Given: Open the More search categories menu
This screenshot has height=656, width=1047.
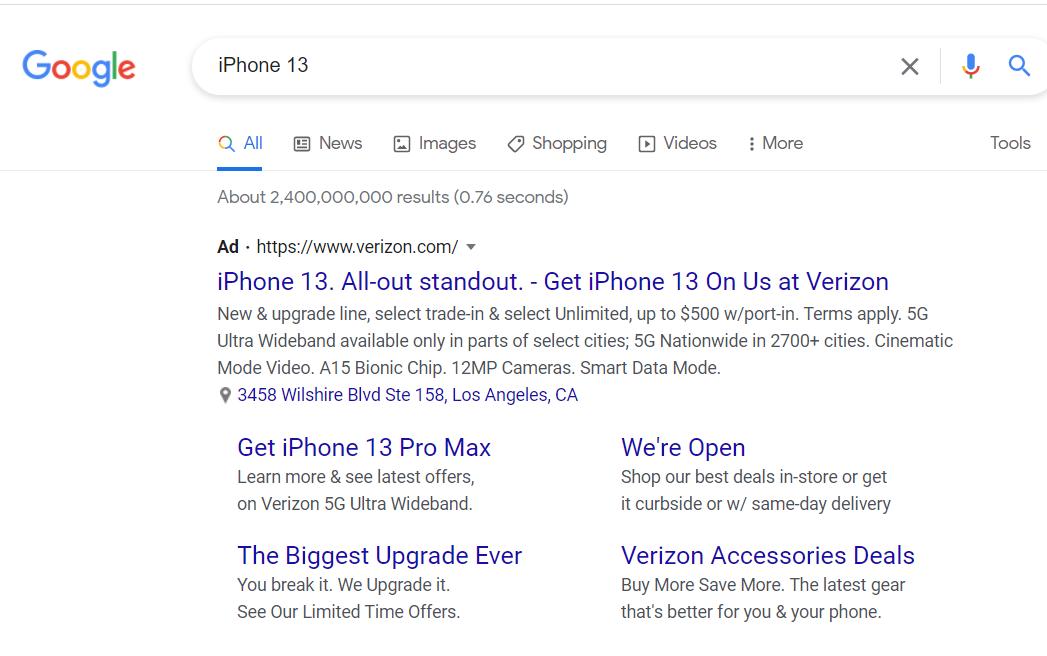Looking at the screenshot, I should pyautogui.click(x=775, y=144).
